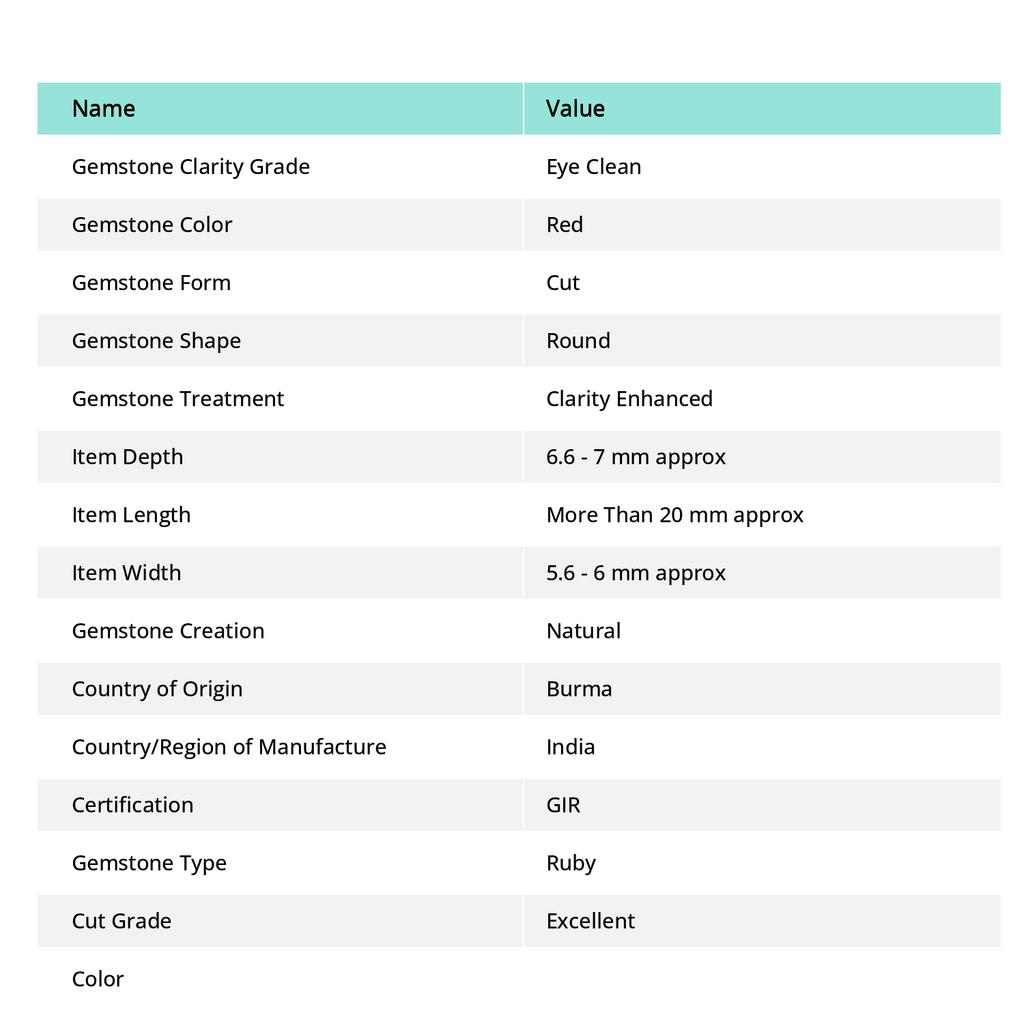The width and height of the screenshot is (1024, 1024).
Task: Select the Ruby gemstone type value
Action: (x=571, y=862)
